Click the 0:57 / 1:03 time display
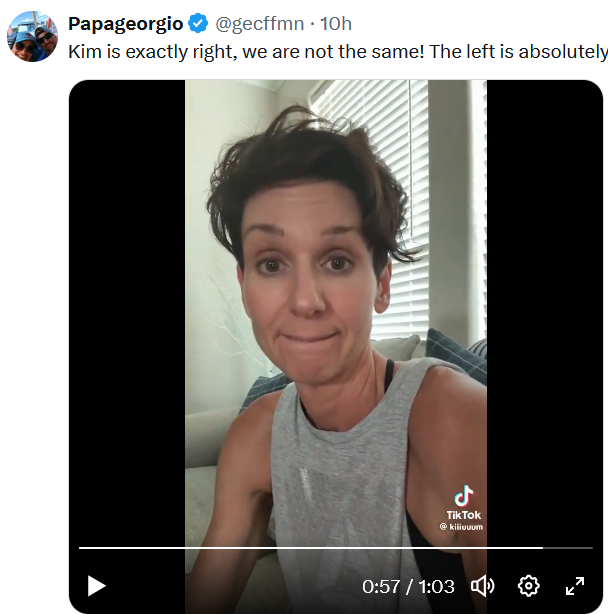Screen dimensions: 608x614 click(x=410, y=586)
